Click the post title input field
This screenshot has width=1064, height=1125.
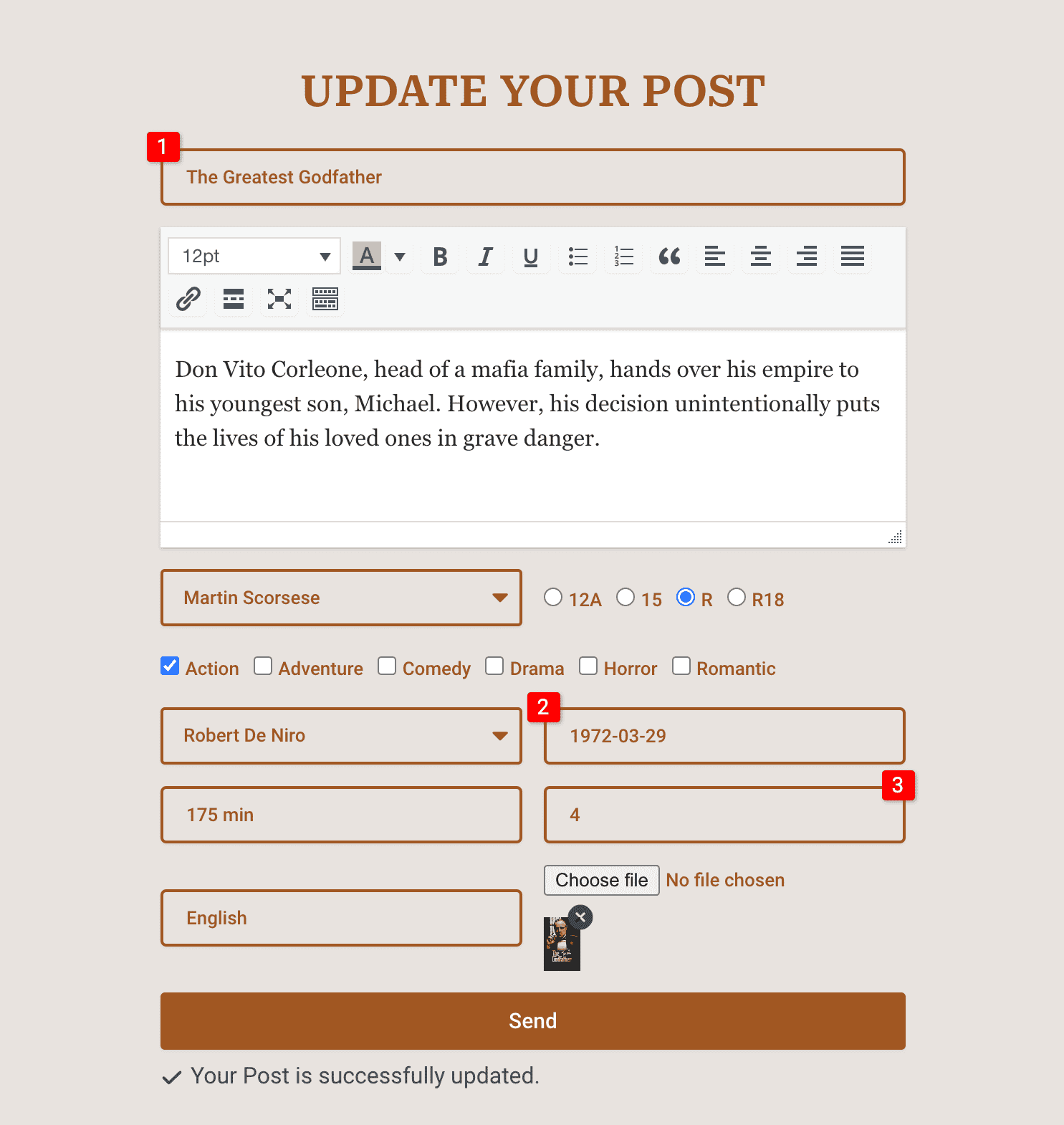[x=533, y=177]
